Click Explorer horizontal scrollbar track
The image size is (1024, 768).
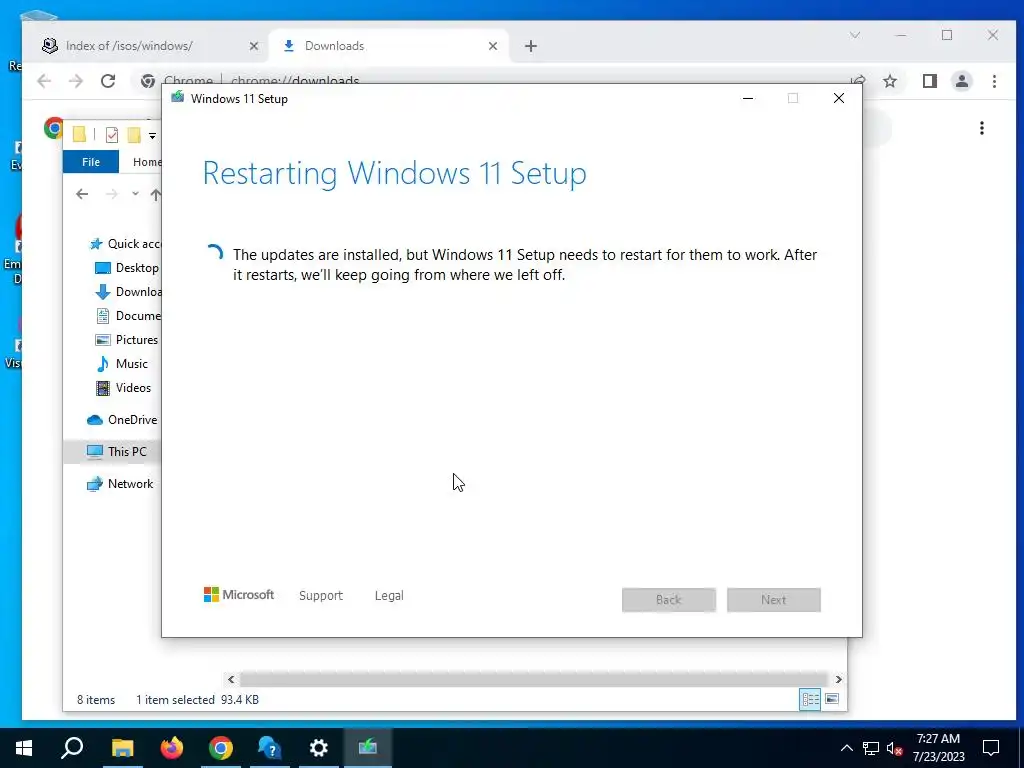534,679
